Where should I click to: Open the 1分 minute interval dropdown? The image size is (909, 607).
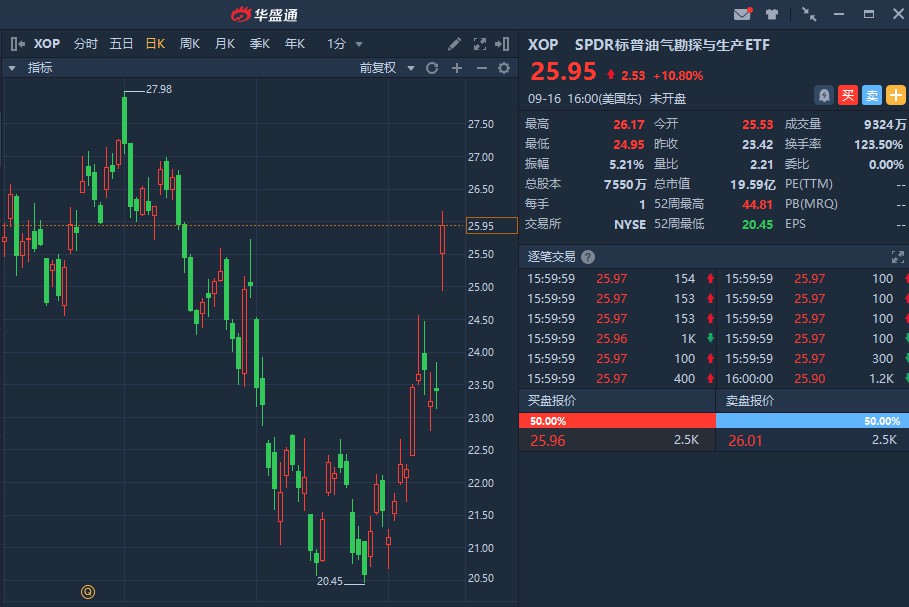pos(344,44)
